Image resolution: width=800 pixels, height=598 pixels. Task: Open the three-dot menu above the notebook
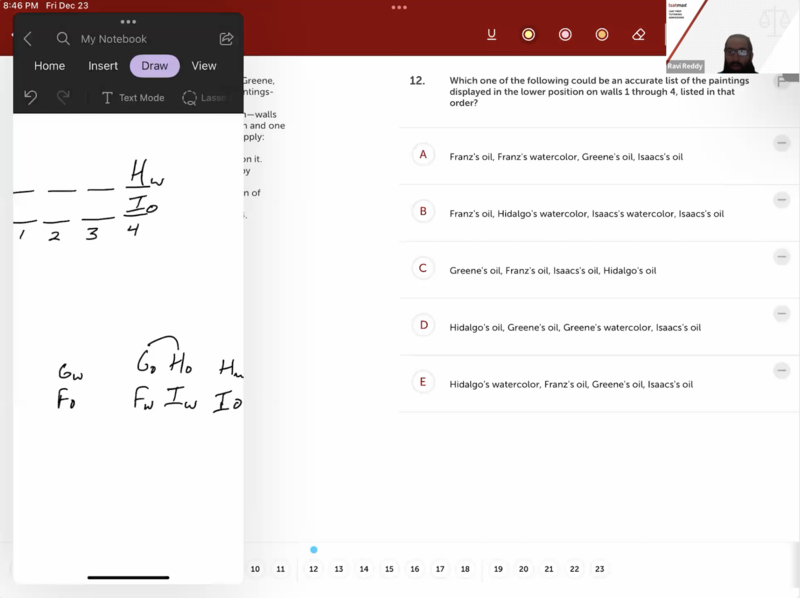pyautogui.click(x=128, y=21)
